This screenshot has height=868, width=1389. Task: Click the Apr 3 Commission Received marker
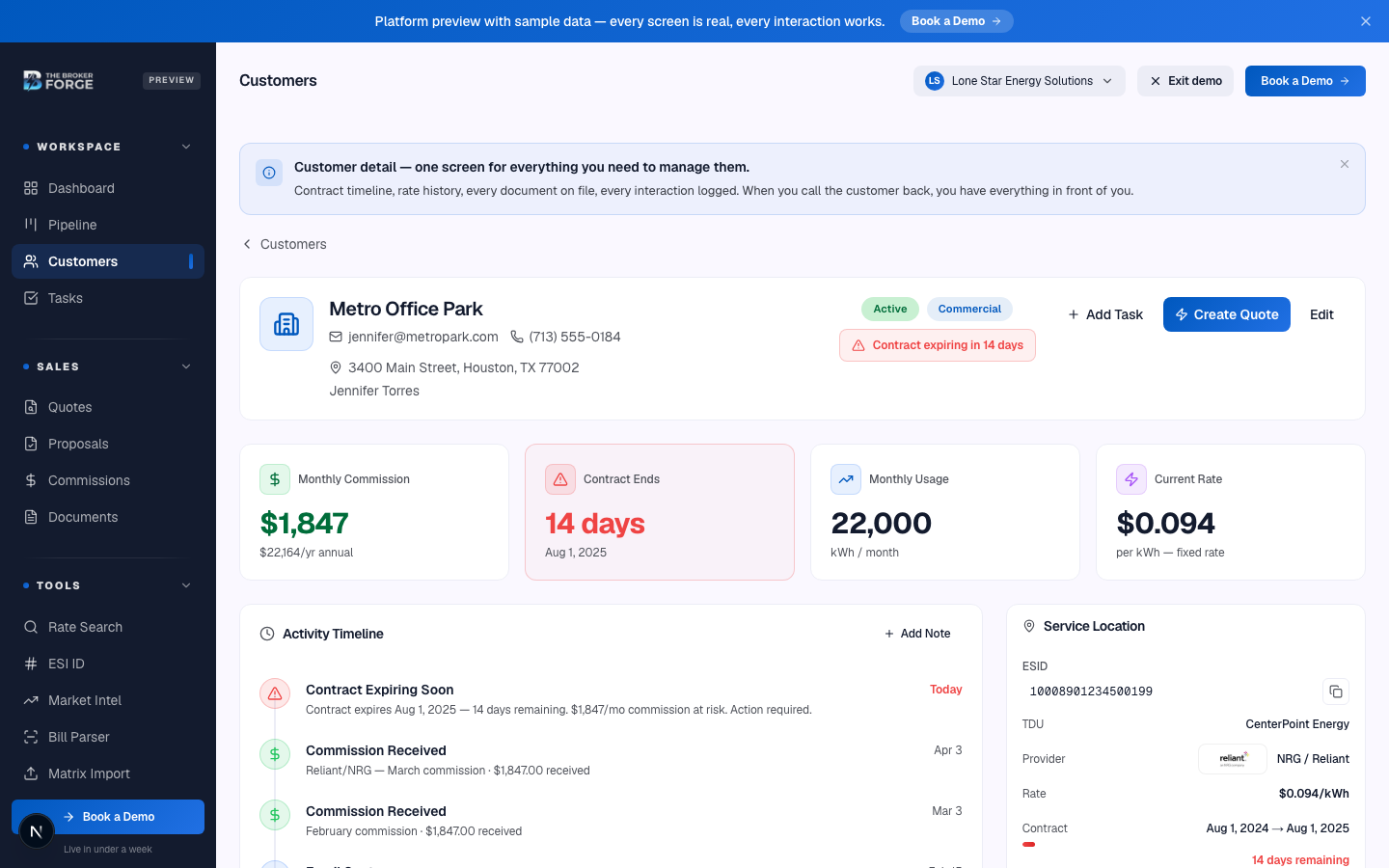275,754
